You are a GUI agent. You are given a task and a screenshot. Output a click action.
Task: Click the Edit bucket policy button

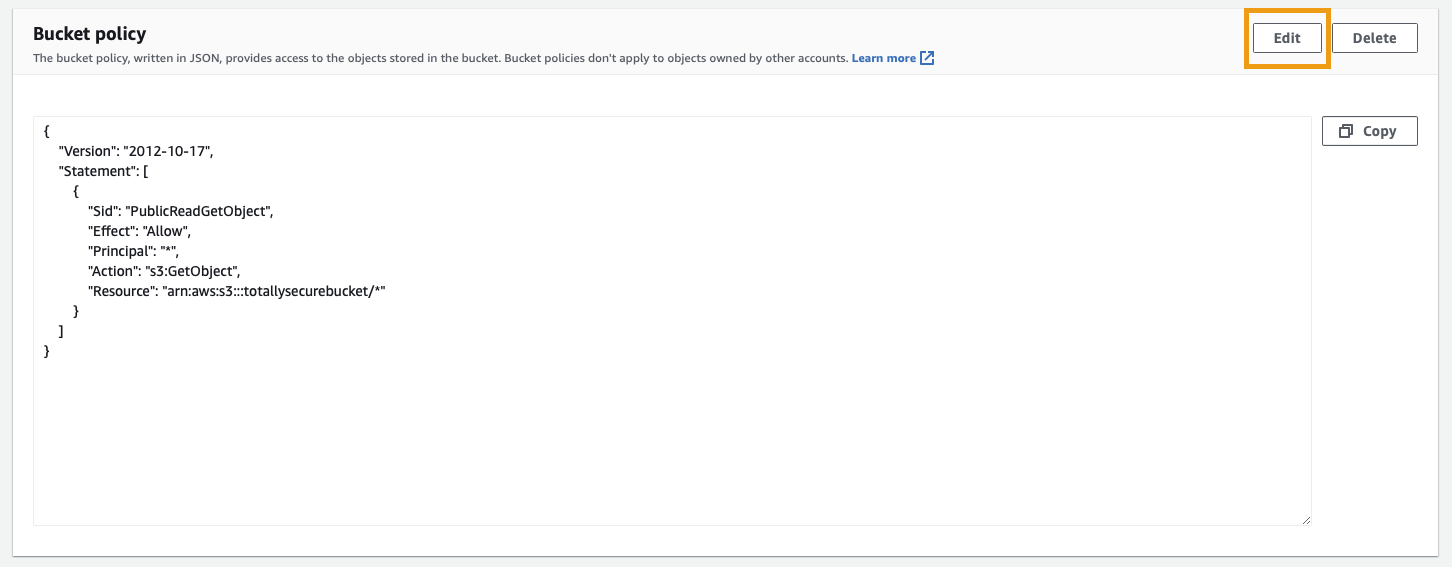[1287, 38]
